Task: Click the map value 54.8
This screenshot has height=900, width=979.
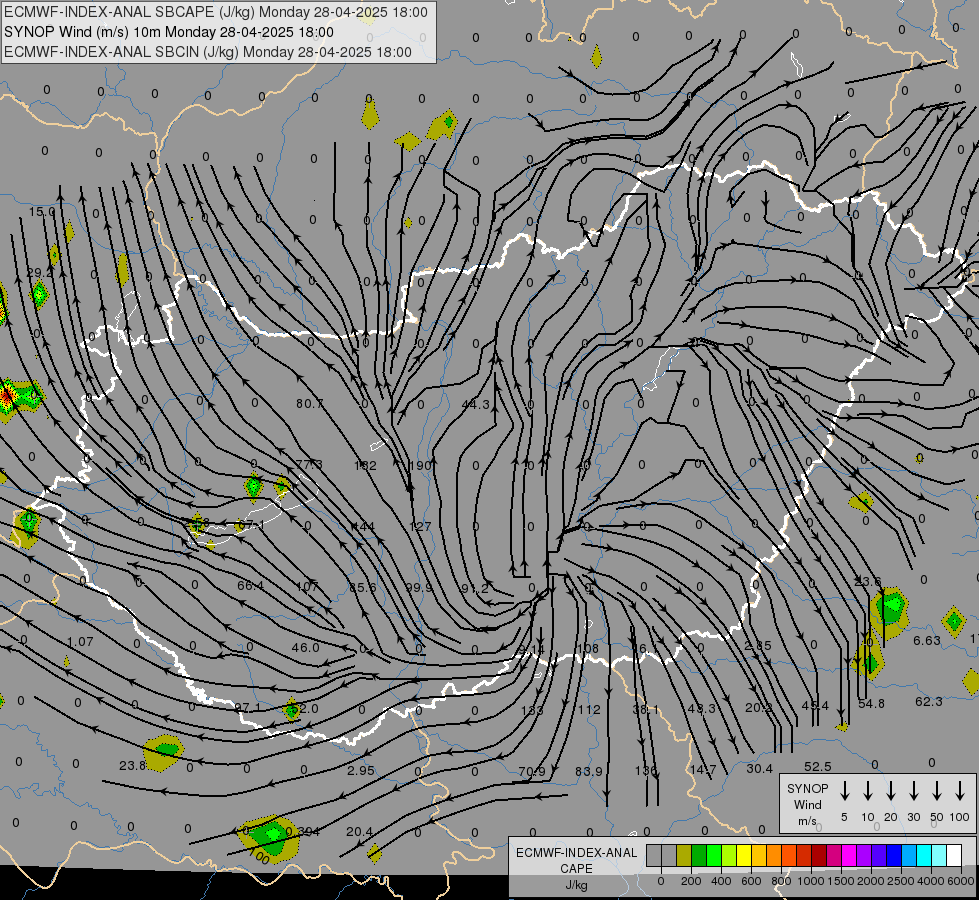Action: point(872,704)
